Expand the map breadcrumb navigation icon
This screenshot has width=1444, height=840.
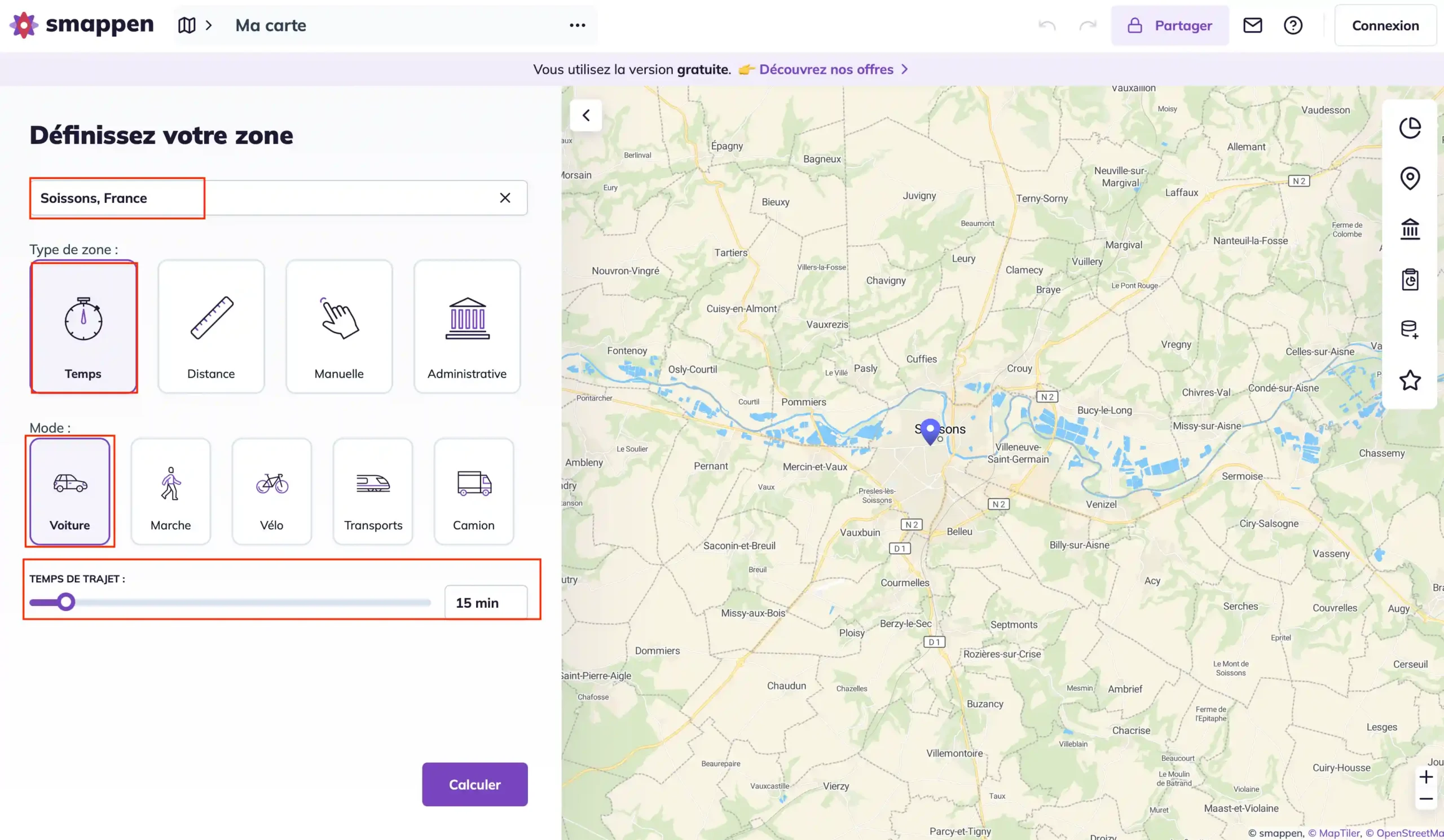(187, 25)
